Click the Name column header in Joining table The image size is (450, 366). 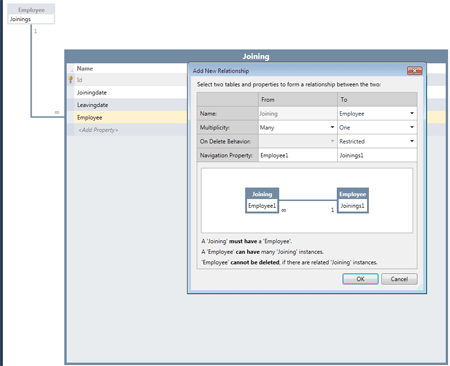(x=85, y=68)
